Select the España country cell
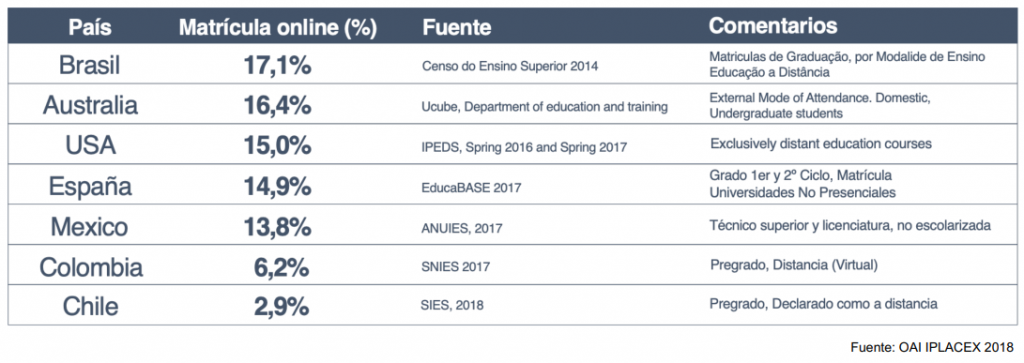1024x363 pixels. (90, 187)
